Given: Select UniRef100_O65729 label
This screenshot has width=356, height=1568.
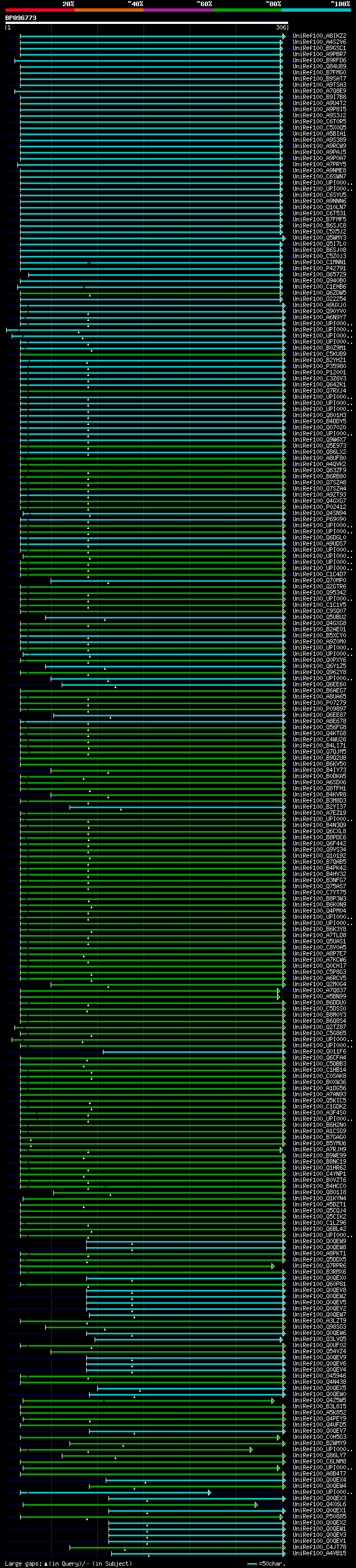Looking at the screenshot, I should tap(319, 275).
